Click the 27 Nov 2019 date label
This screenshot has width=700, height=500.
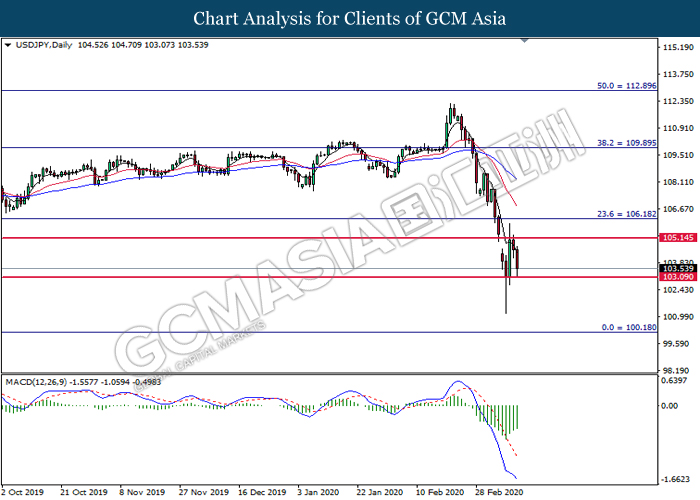(x=204, y=492)
